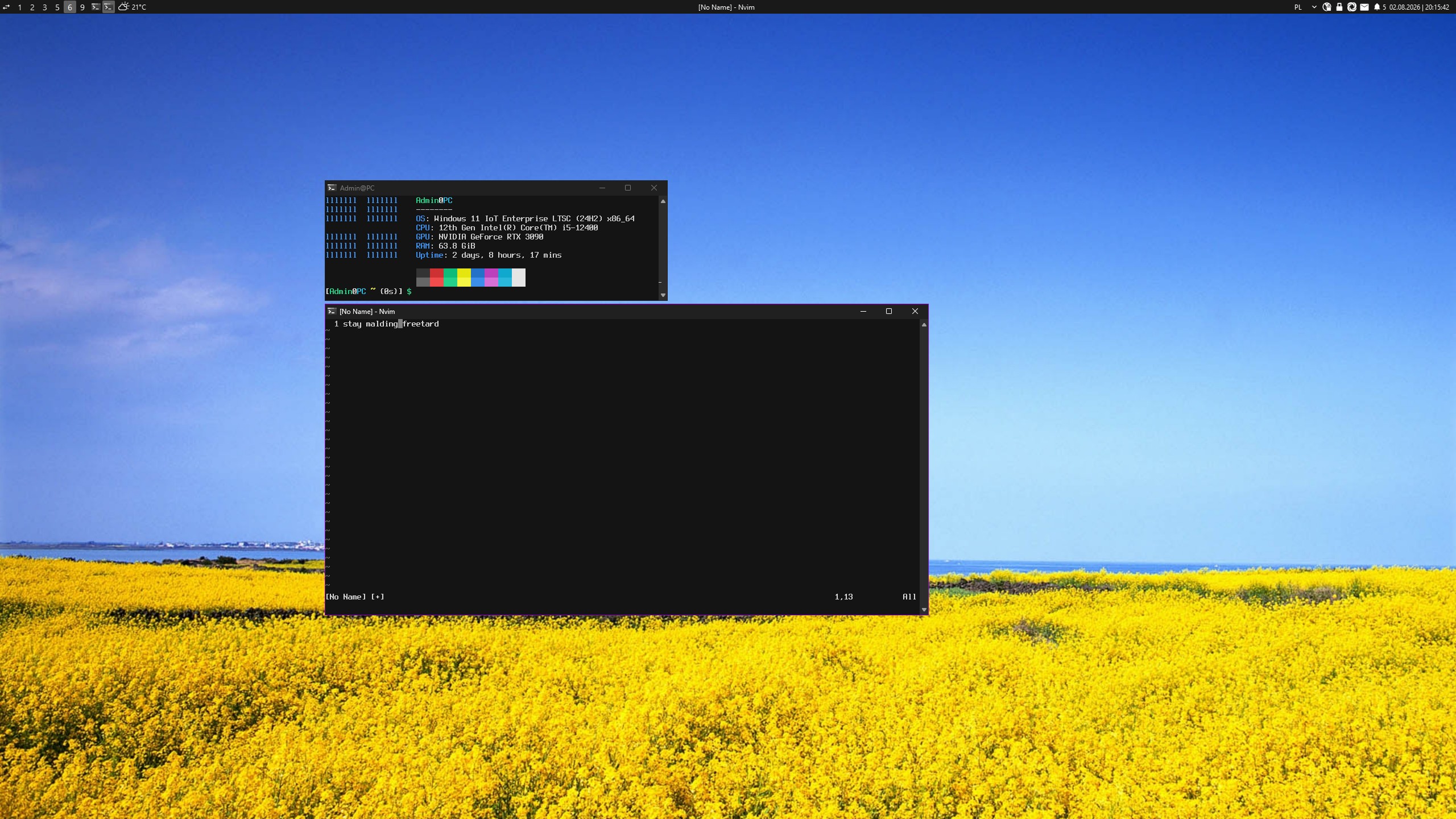1456x819 pixels.
Task: Click the Nvim window title "[No Name] - Nvim"
Action: [367, 311]
